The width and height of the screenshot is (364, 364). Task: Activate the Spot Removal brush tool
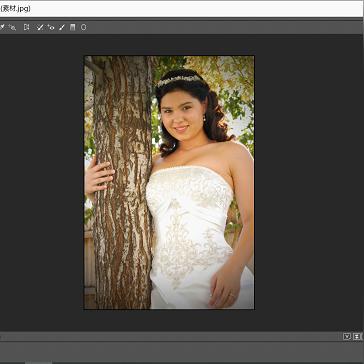pyautogui.click(x=40, y=27)
